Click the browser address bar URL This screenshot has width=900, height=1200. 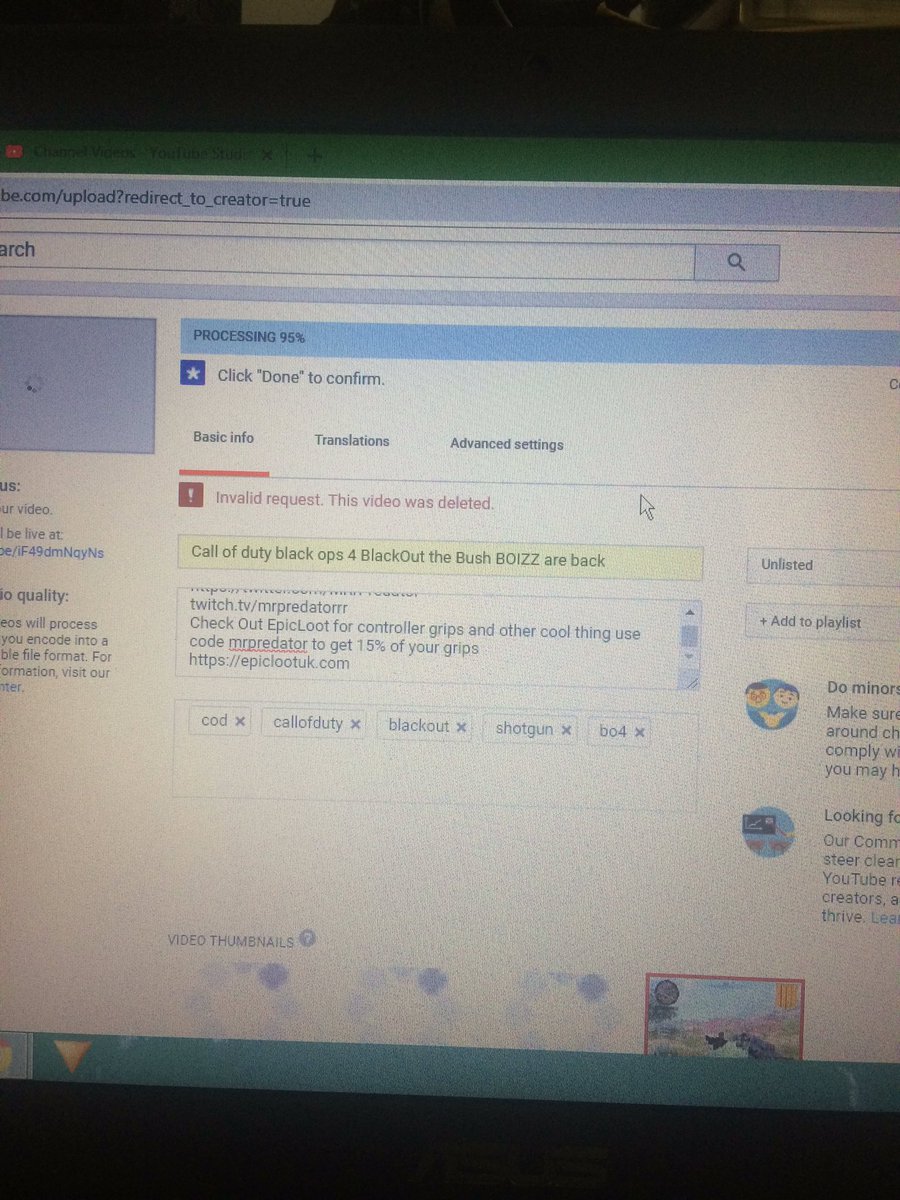click(x=155, y=199)
